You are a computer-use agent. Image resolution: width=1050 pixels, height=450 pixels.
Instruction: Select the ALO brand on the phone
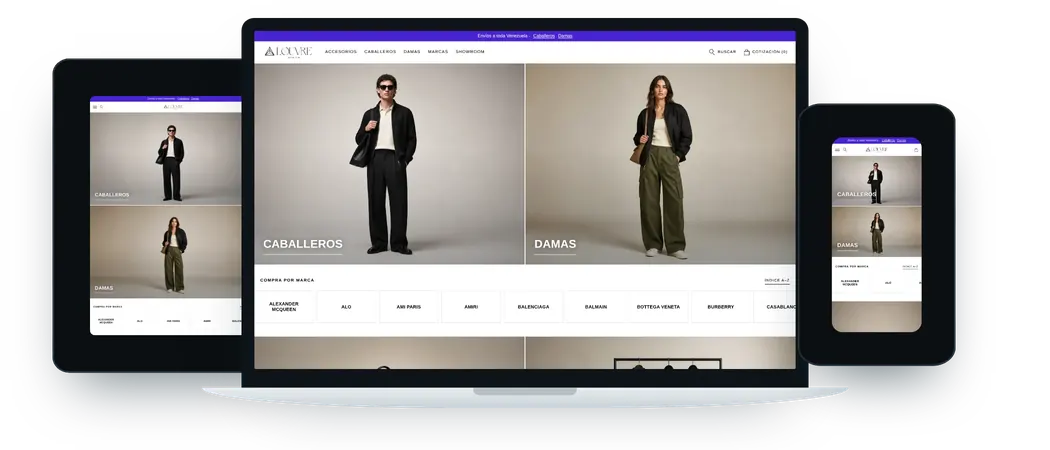(x=888, y=283)
